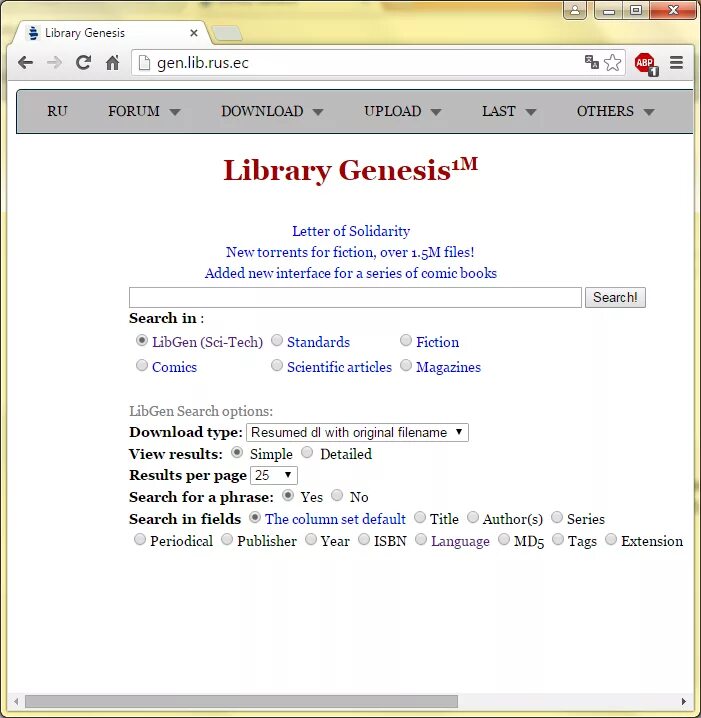Click the translate page icon in address bar
The height and width of the screenshot is (718, 701).
pos(592,62)
